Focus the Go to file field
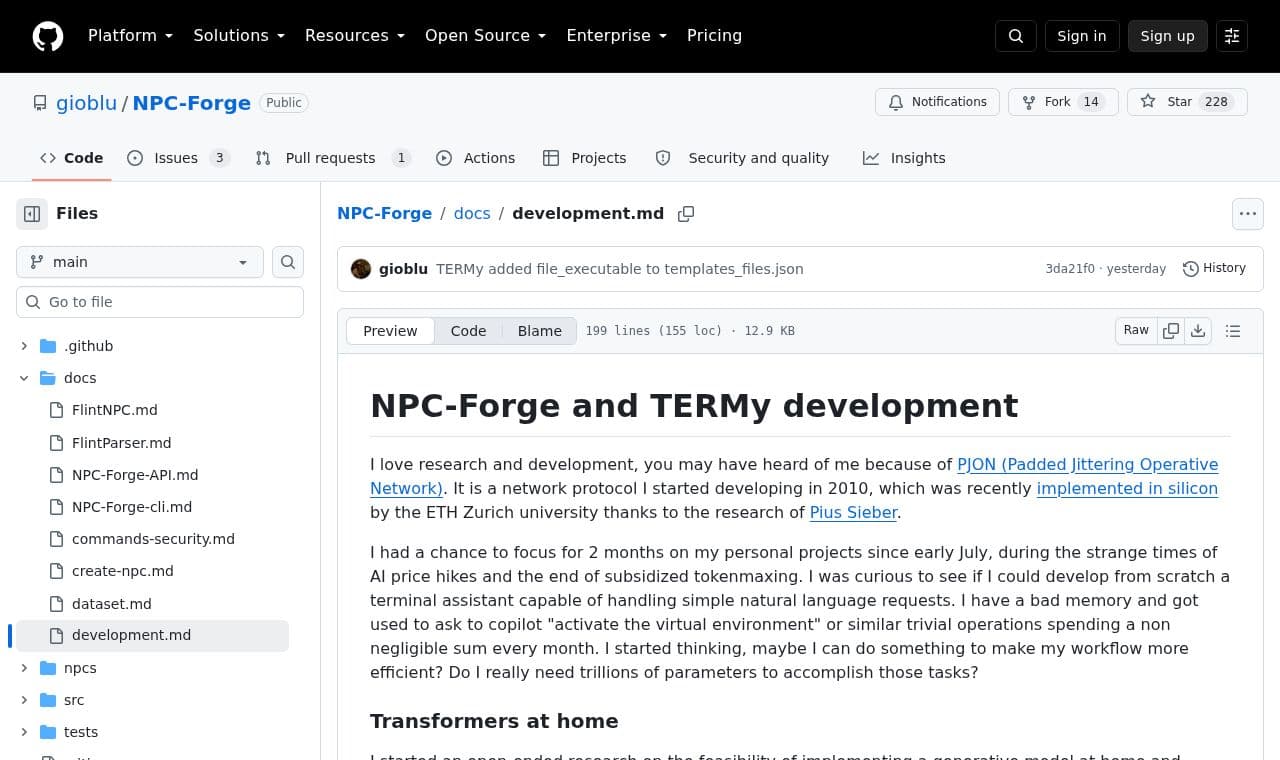The width and height of the screenshot is (1280, 760). click(x=160, y=302)
